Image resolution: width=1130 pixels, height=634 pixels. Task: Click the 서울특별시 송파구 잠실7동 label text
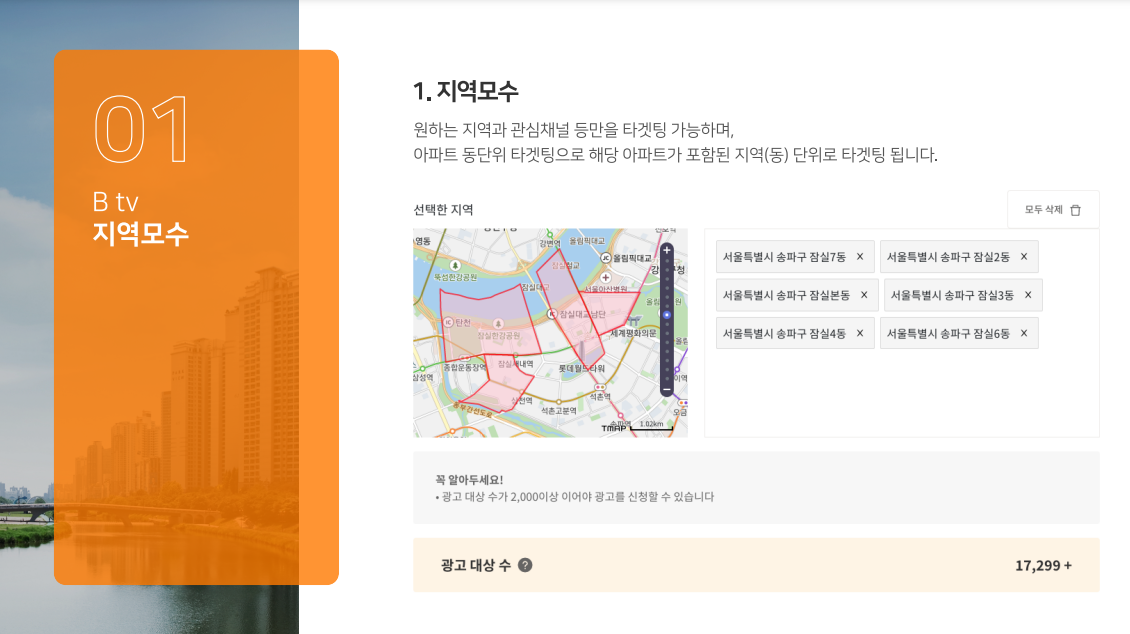[x=784, y=256]
